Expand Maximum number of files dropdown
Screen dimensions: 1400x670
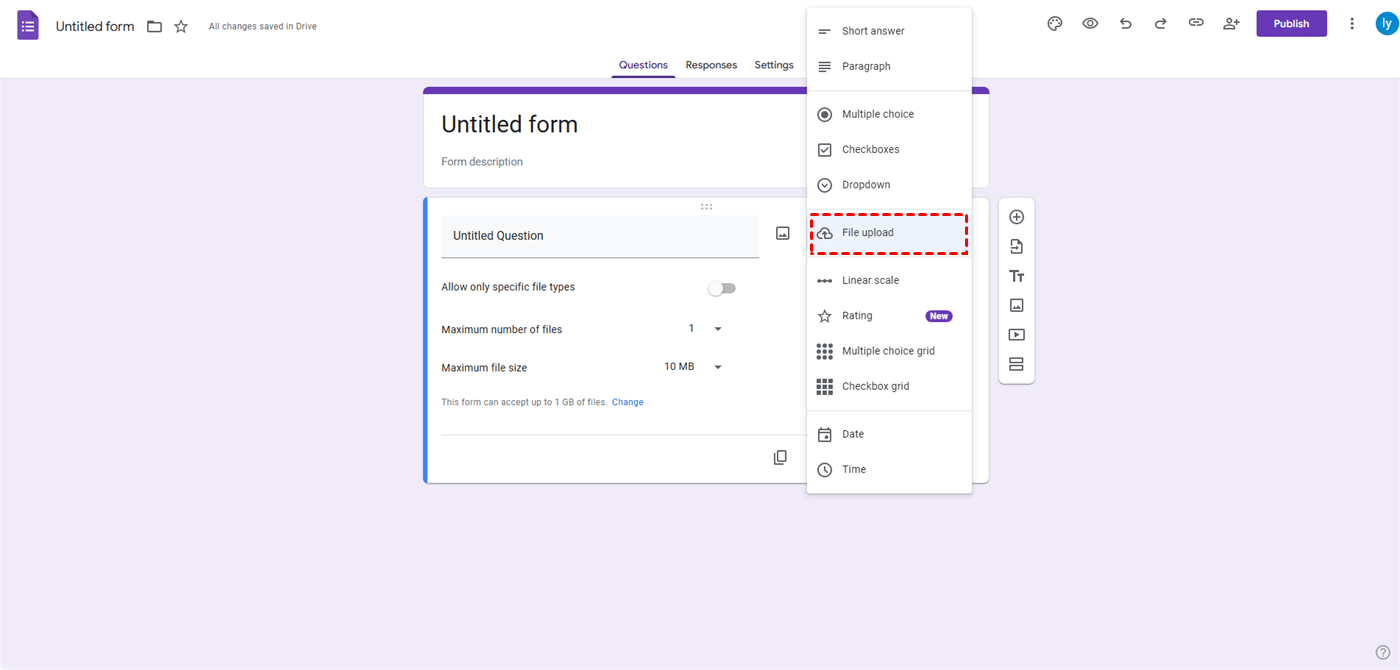(x=705, y=329)
